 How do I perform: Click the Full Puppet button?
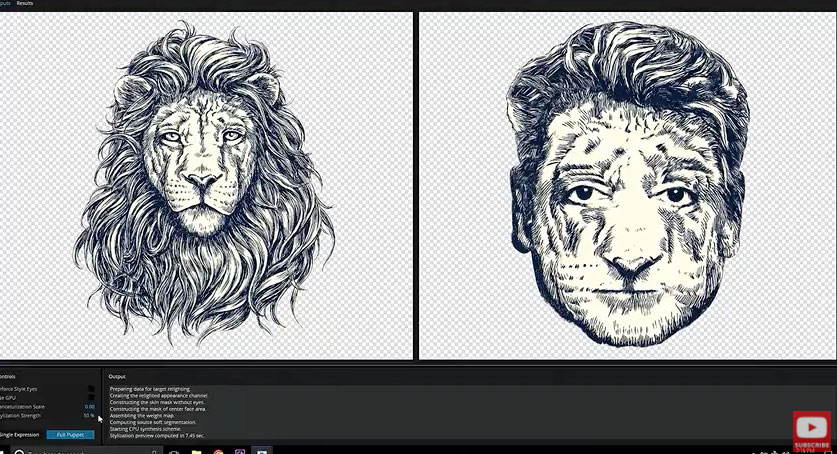click(70, 435)
